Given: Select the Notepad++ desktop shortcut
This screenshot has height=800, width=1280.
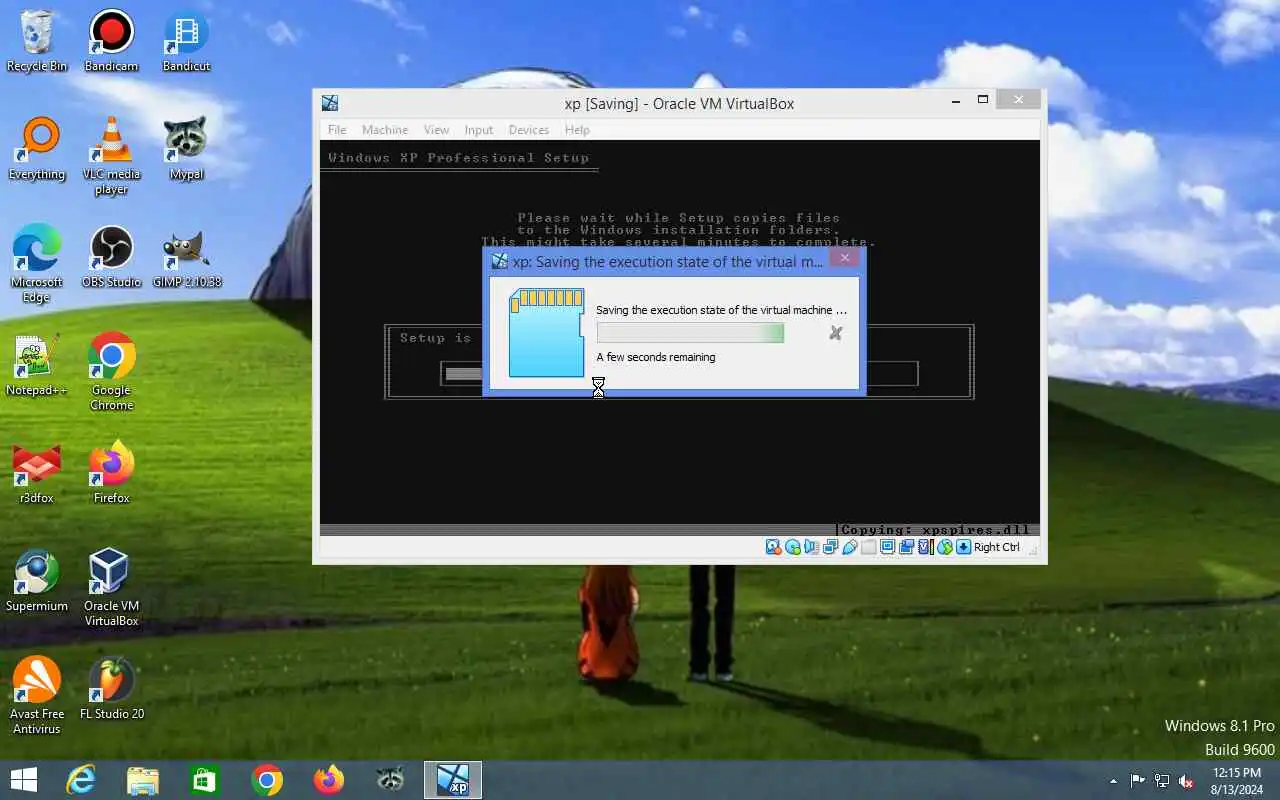Looking at the screenshot, I should pos(37,365).
